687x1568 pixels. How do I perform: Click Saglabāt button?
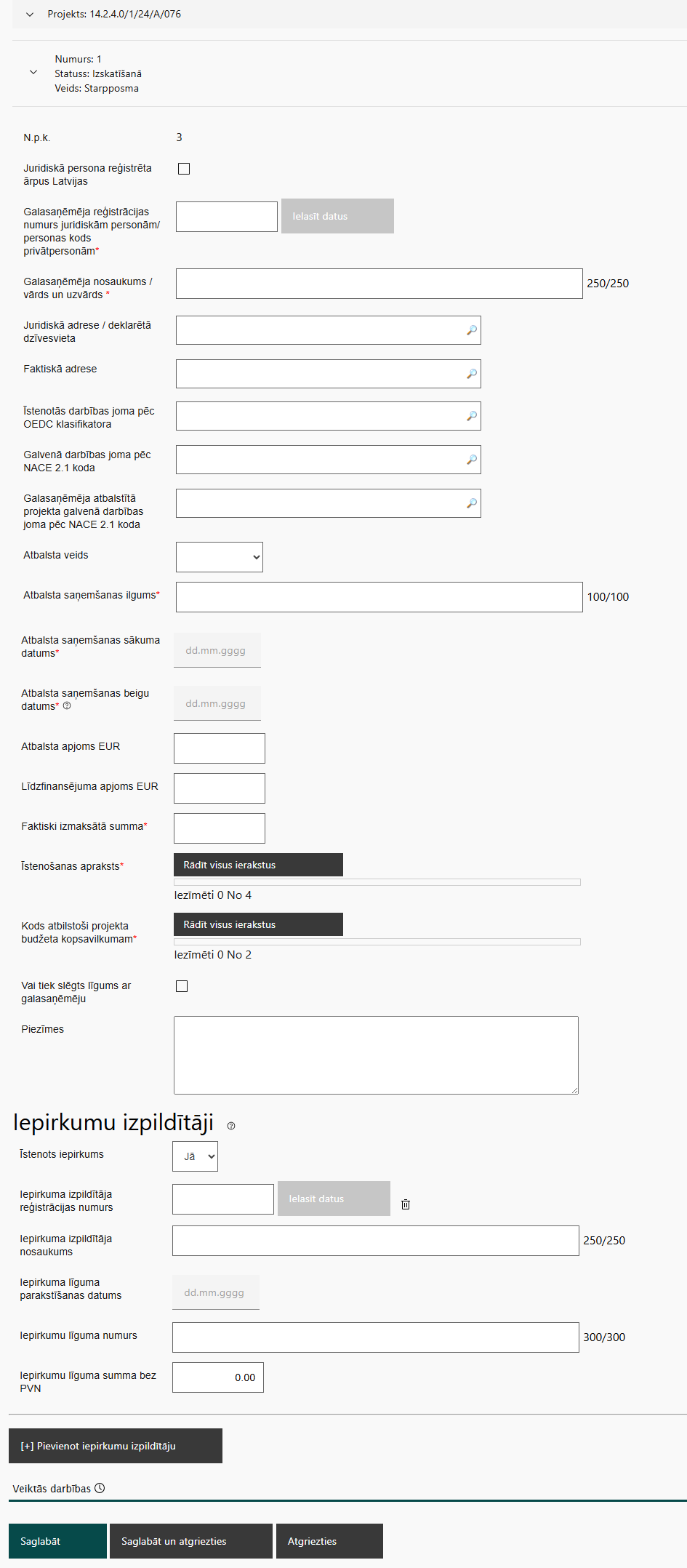point(57,1541)
